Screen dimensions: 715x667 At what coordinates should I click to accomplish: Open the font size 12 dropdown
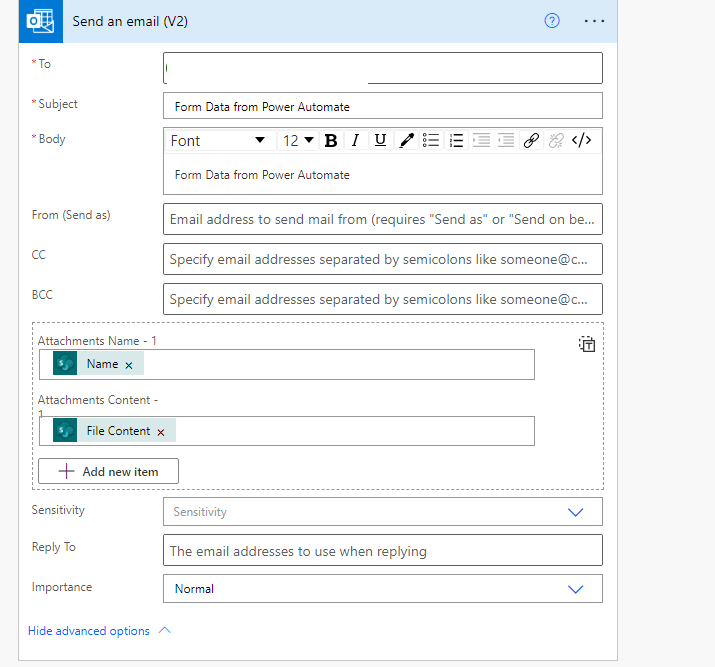[298, 141]
